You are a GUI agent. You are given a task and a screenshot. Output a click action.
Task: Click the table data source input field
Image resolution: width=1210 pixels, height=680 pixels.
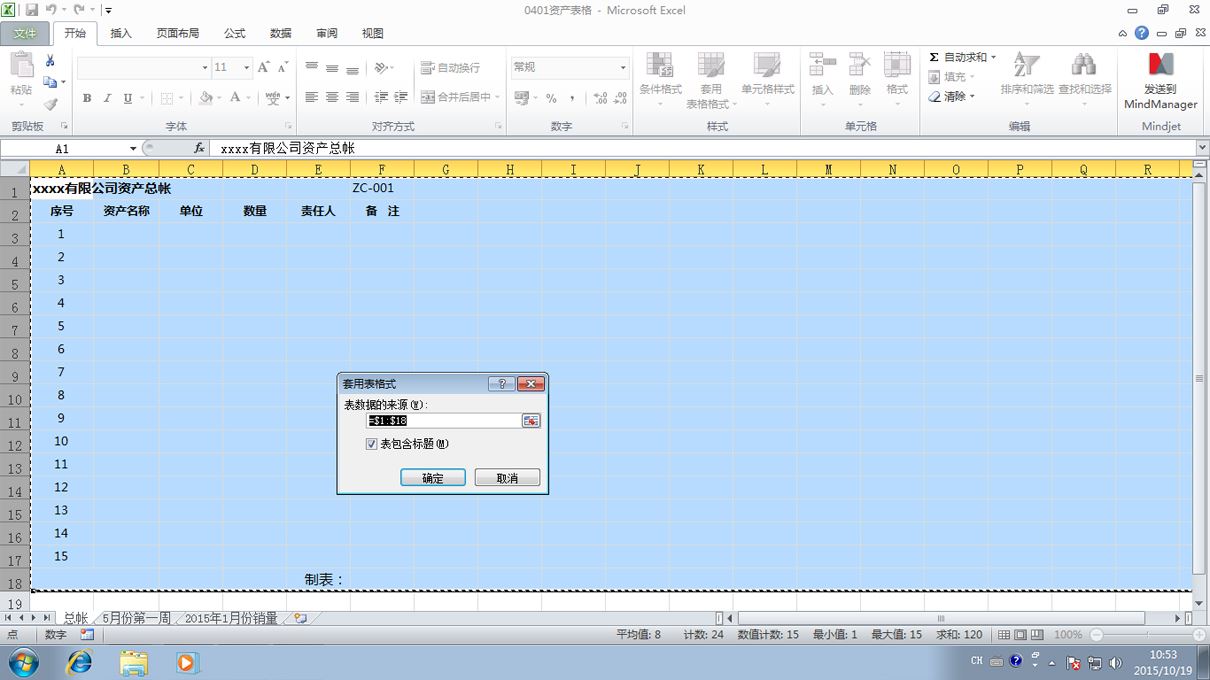(444, 421)
